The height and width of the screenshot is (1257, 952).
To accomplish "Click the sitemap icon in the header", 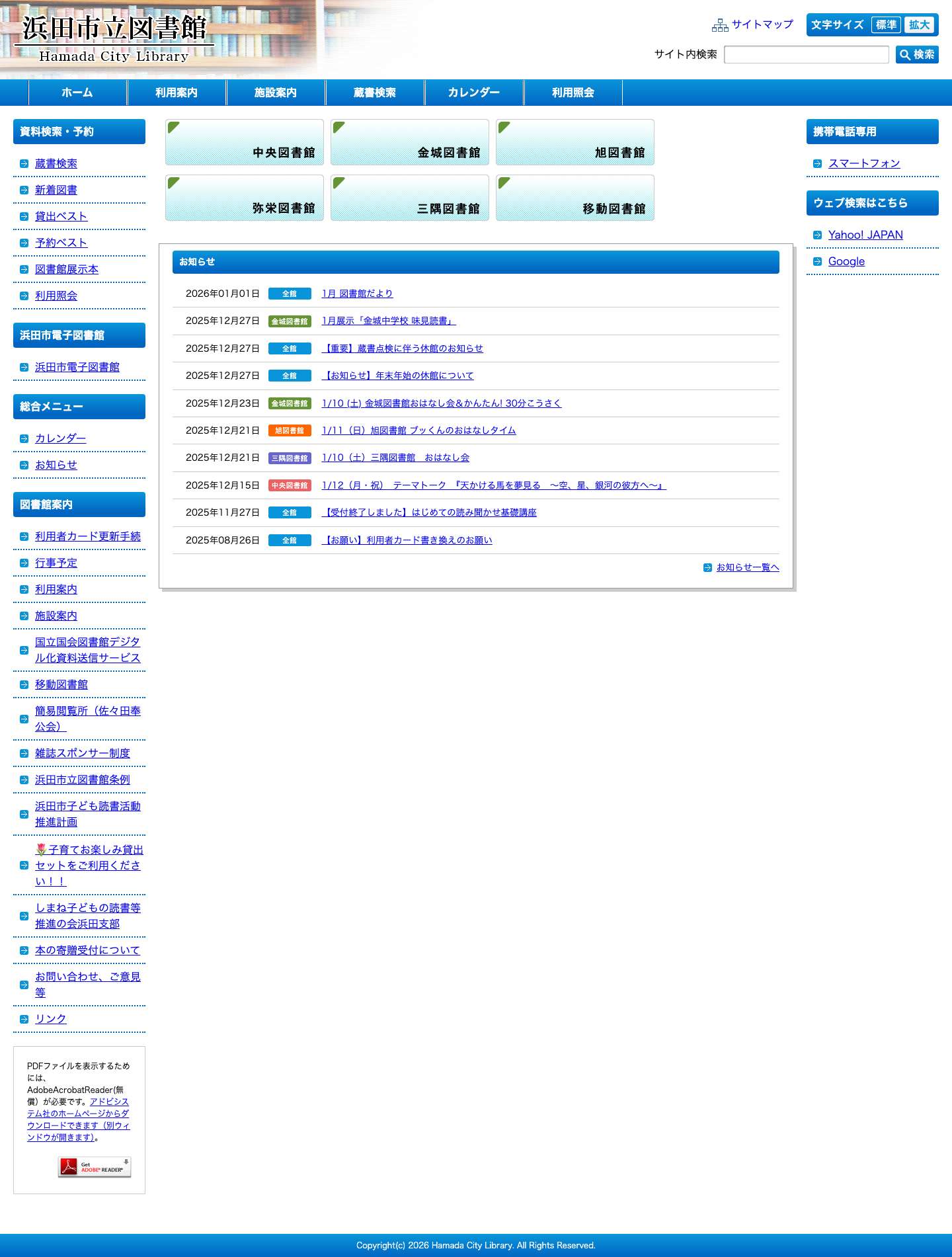I will [719, 25].
